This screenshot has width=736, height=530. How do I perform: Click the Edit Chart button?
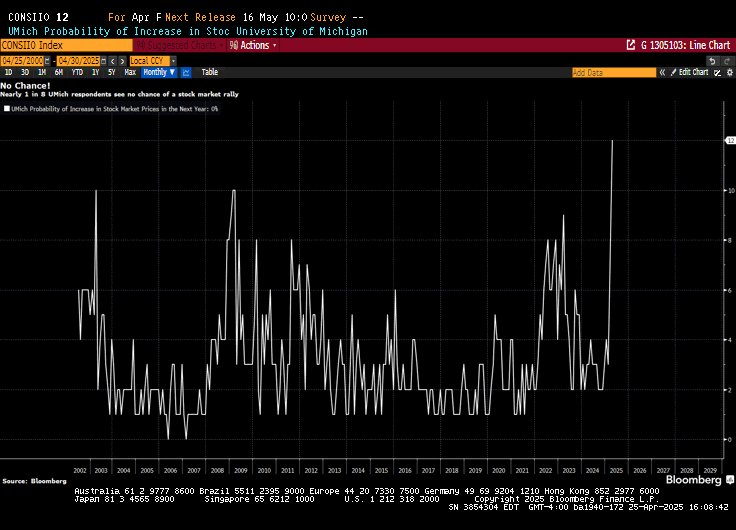tap(693, 72)
